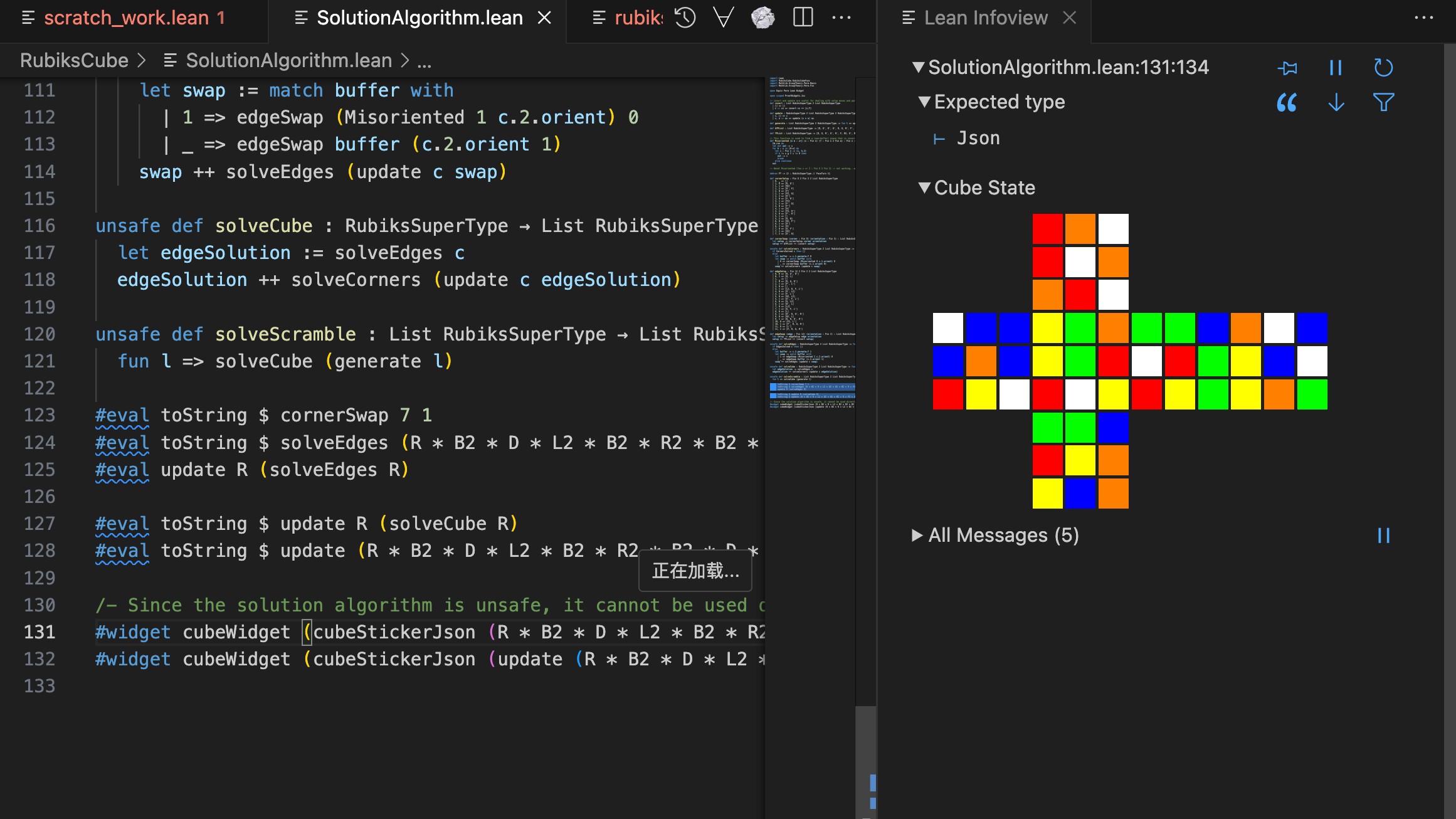Click the cubeStickerJson call on line 131
The width and height of the screenshot is (1456, 819).
(394, 632)
